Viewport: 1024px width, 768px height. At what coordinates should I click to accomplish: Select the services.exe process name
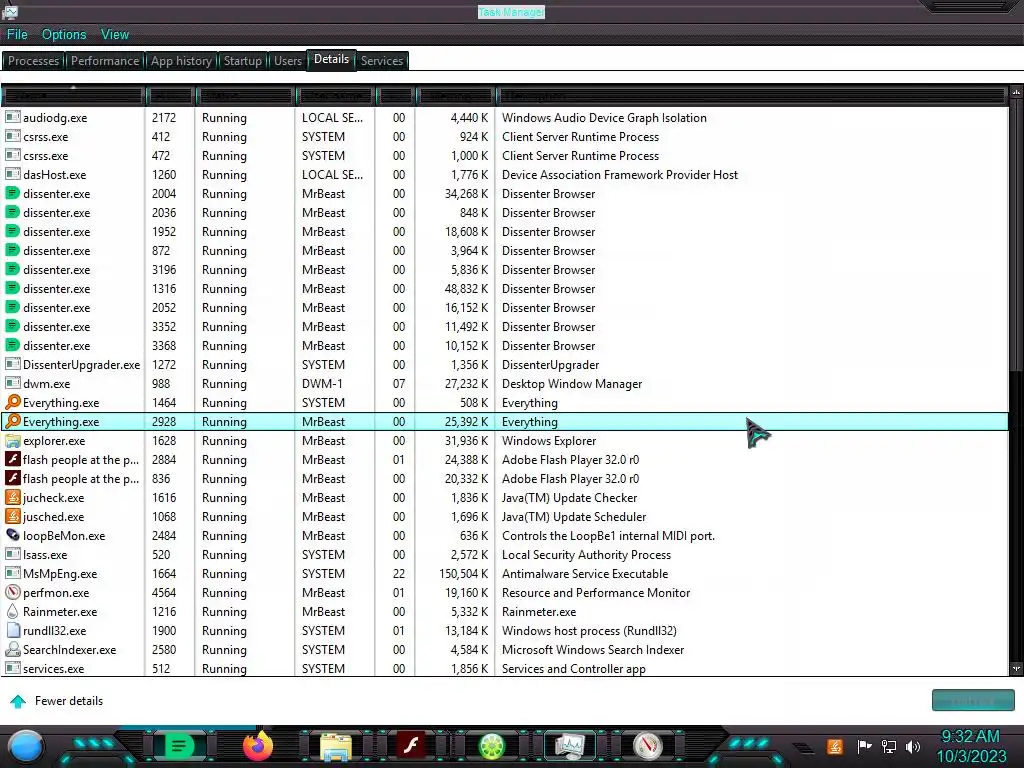tap(54, 668)
